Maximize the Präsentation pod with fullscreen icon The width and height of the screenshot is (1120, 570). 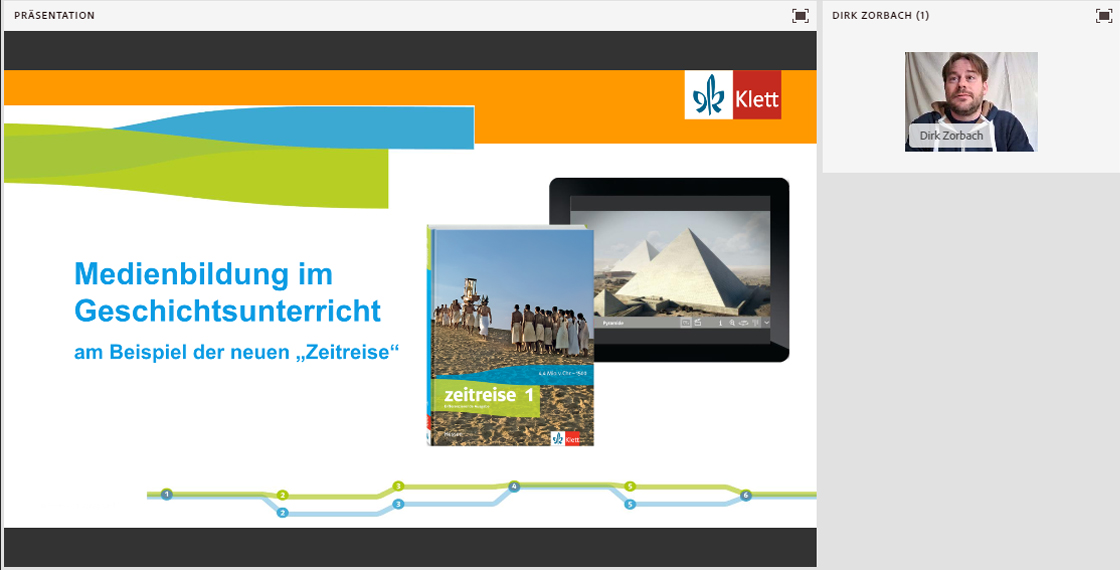click(x=800, y=16)
